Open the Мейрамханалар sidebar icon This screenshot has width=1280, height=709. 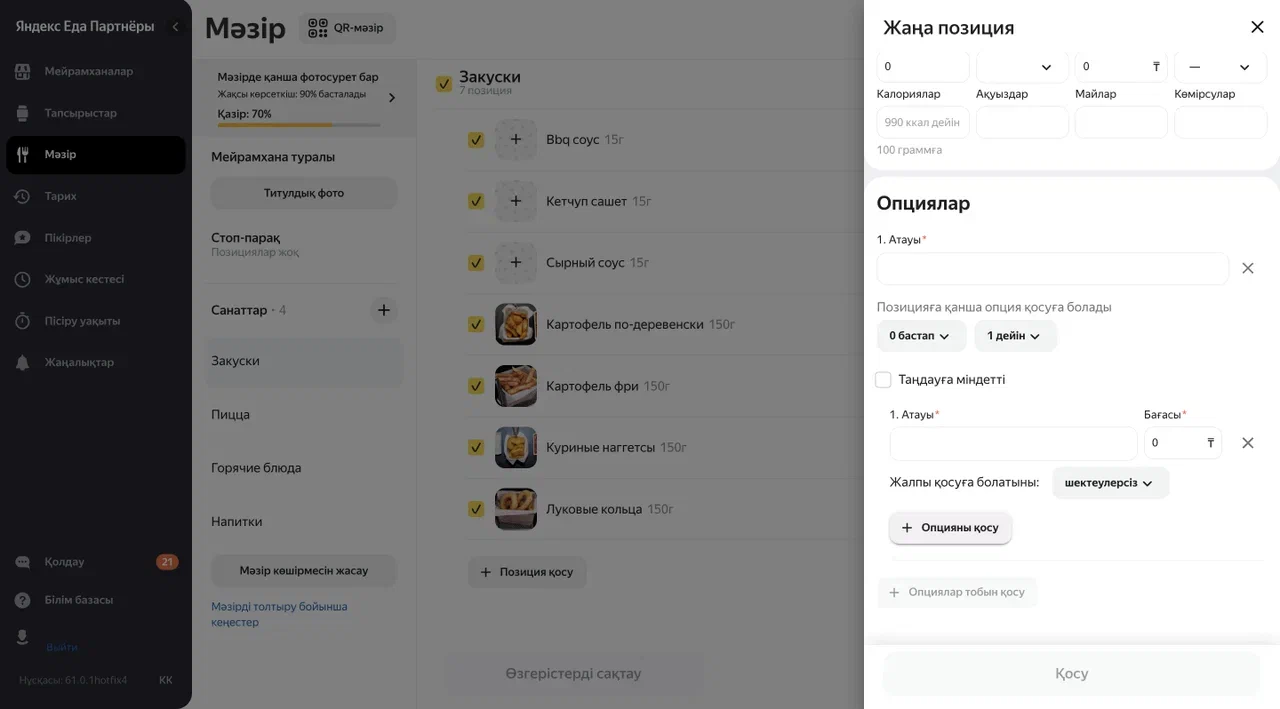coord(22,72)
